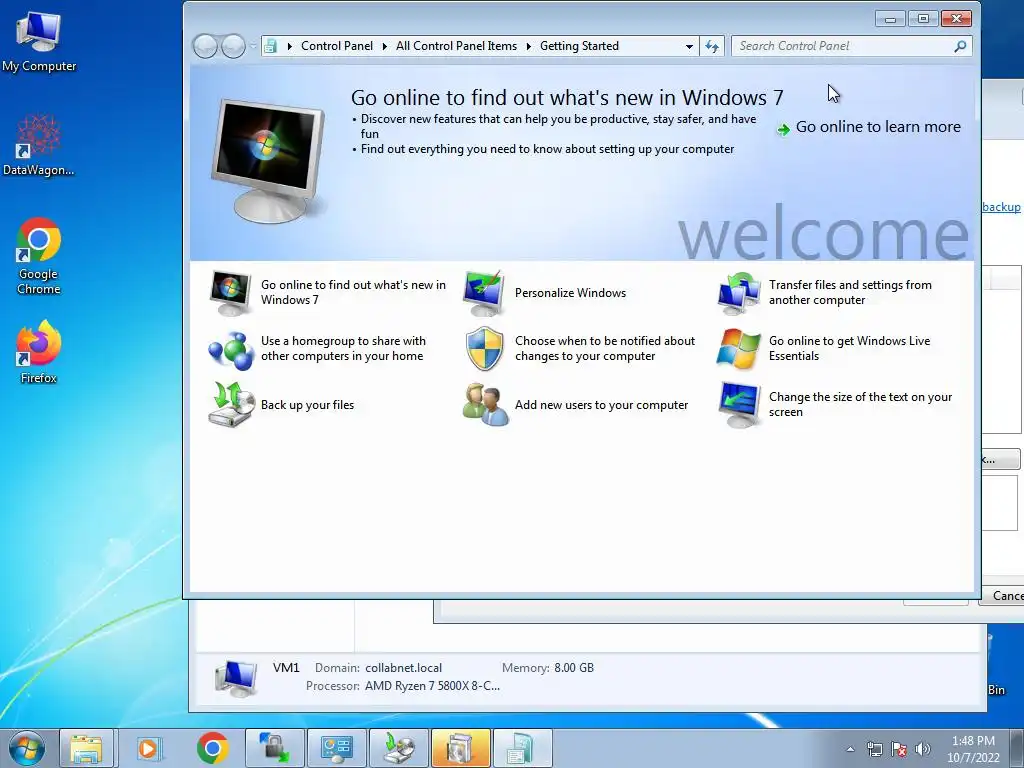Click the padlock with arrows taskbar icon
The image size is (1024, 768).
point(274,748)
